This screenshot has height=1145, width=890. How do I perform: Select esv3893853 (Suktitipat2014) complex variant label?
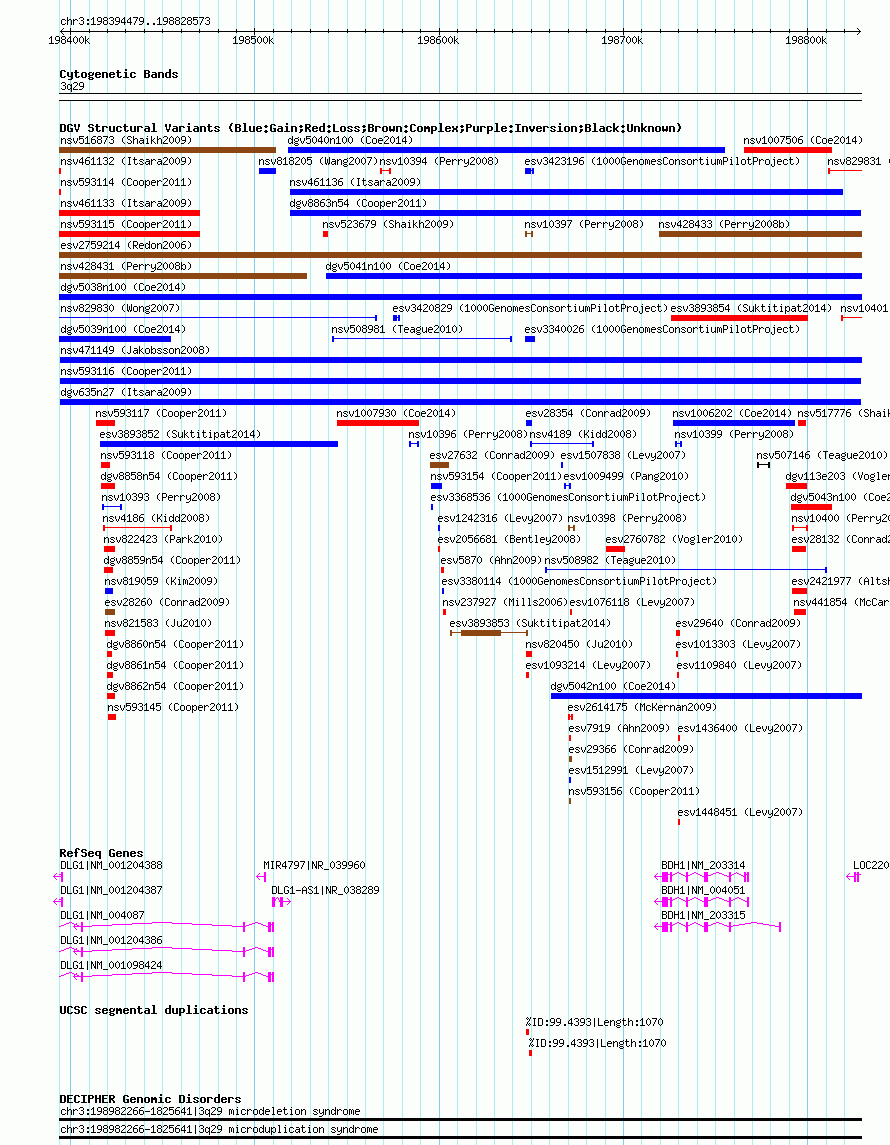[x=530, y=624]
